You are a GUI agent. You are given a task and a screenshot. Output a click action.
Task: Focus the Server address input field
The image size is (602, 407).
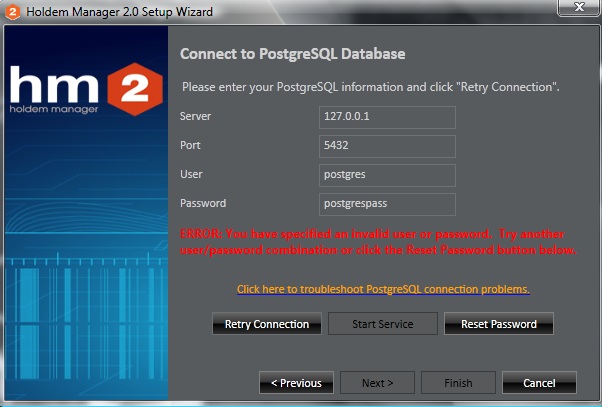[387, 117]
